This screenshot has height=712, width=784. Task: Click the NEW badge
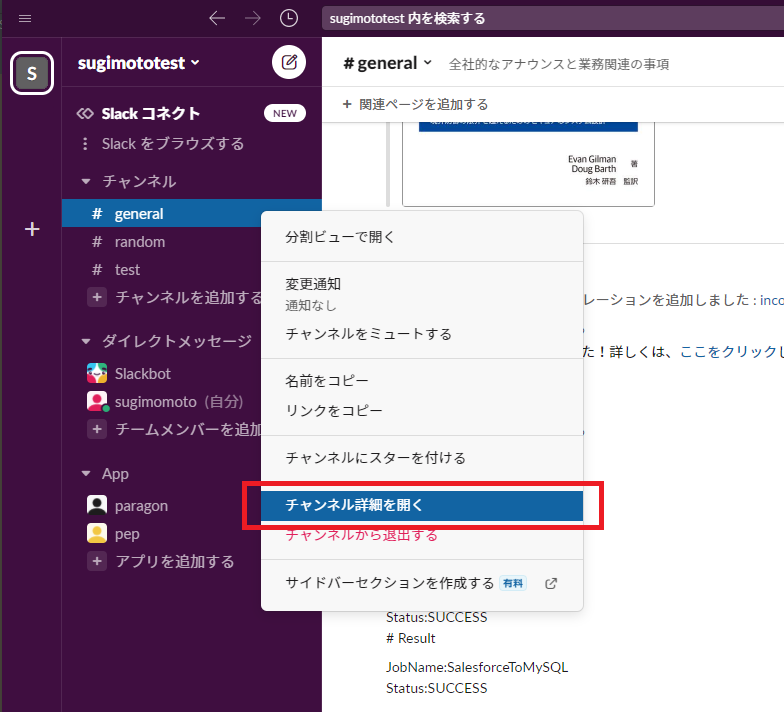click(284, 114)
